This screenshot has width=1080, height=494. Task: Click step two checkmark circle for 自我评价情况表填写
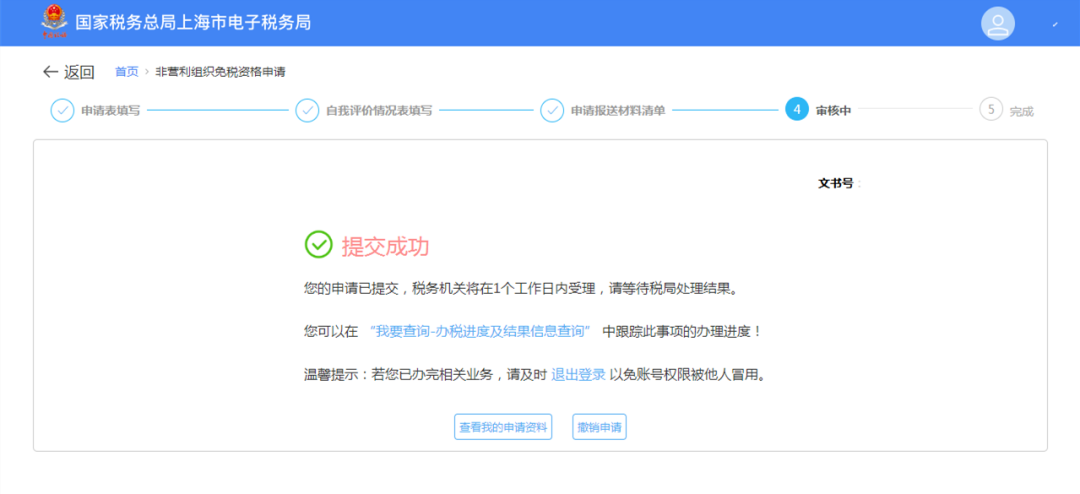307,110
